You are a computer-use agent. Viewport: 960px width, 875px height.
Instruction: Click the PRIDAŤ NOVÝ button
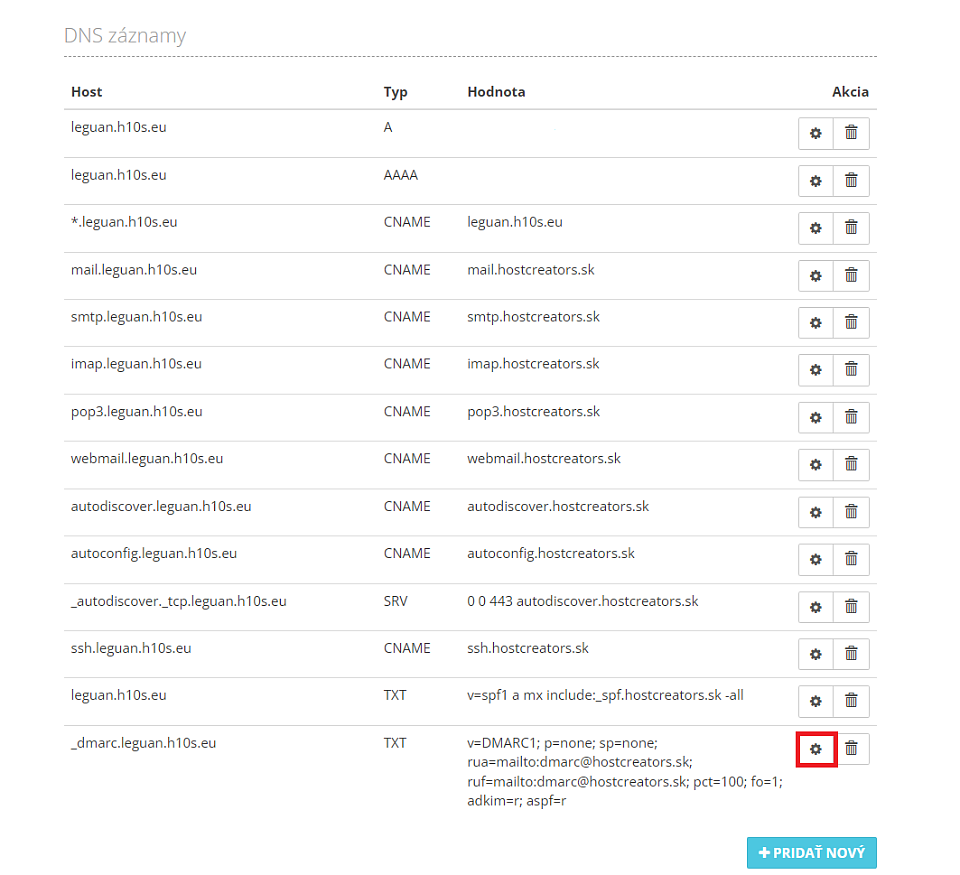[811, 852]
